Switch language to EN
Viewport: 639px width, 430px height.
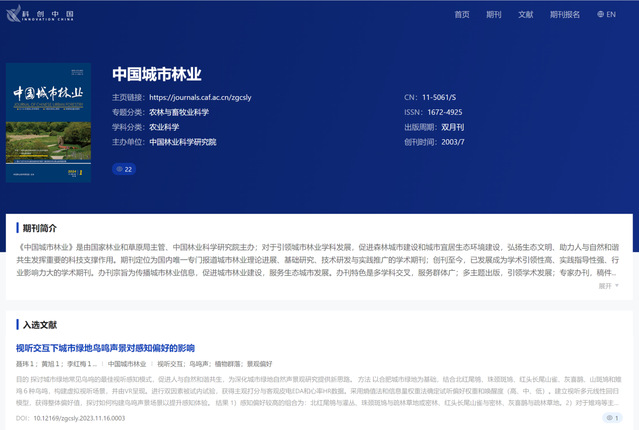[x=611, y=15]
